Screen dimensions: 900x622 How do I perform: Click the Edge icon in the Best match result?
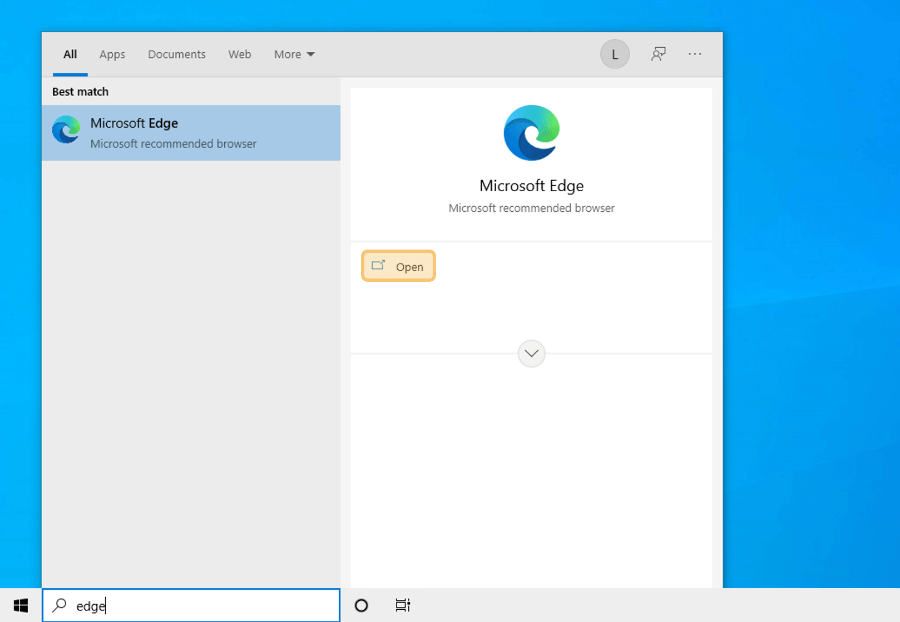66,130
